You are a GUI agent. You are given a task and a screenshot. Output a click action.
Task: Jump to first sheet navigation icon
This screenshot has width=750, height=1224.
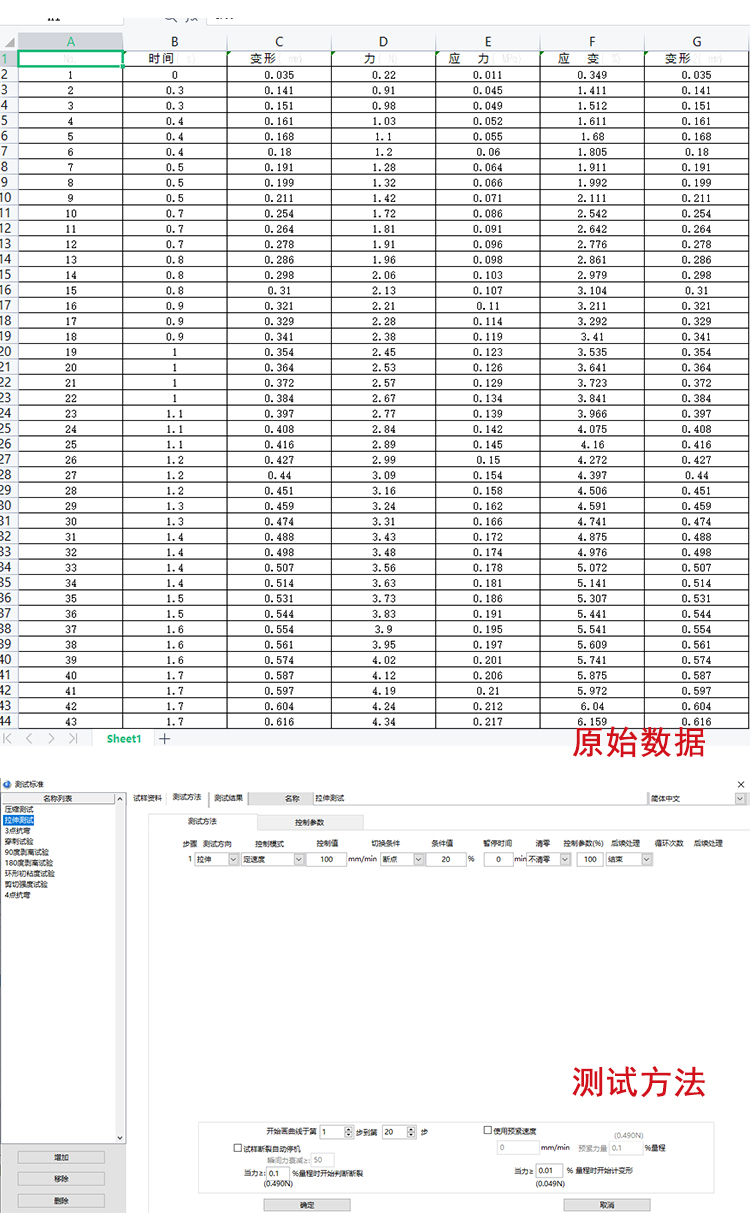tap(9, 739)
